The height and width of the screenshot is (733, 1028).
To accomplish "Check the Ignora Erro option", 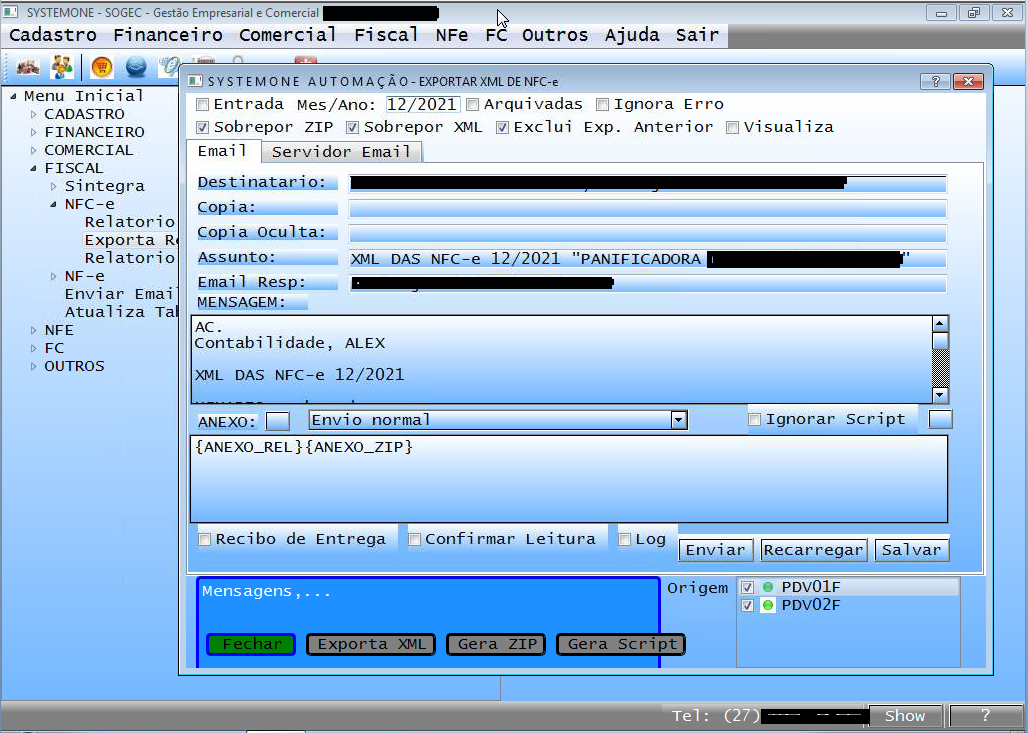I will [x=603, y=104].
